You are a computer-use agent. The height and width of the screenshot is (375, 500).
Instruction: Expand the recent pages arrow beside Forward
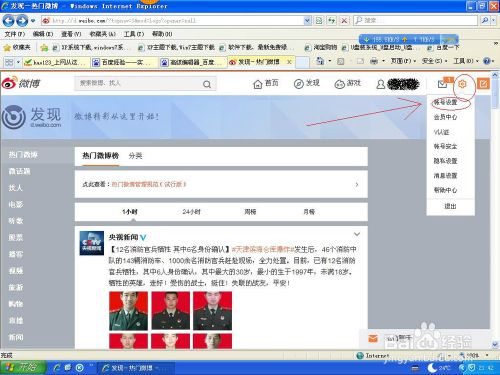point(33,21)
